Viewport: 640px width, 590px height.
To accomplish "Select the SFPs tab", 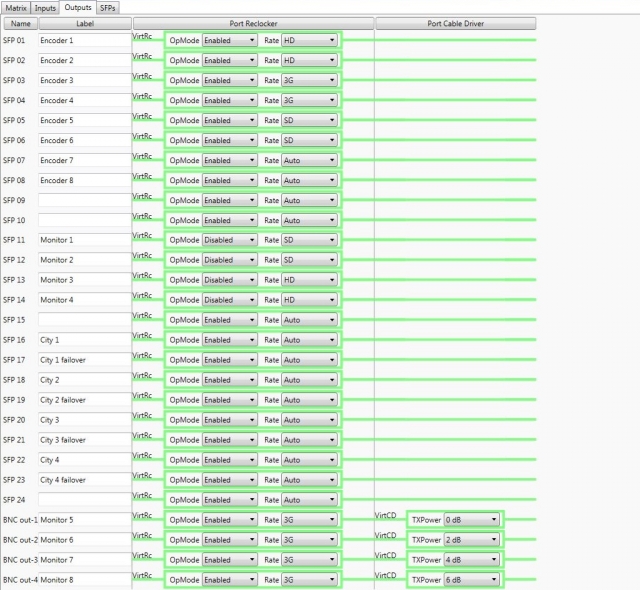I will 108,7.
